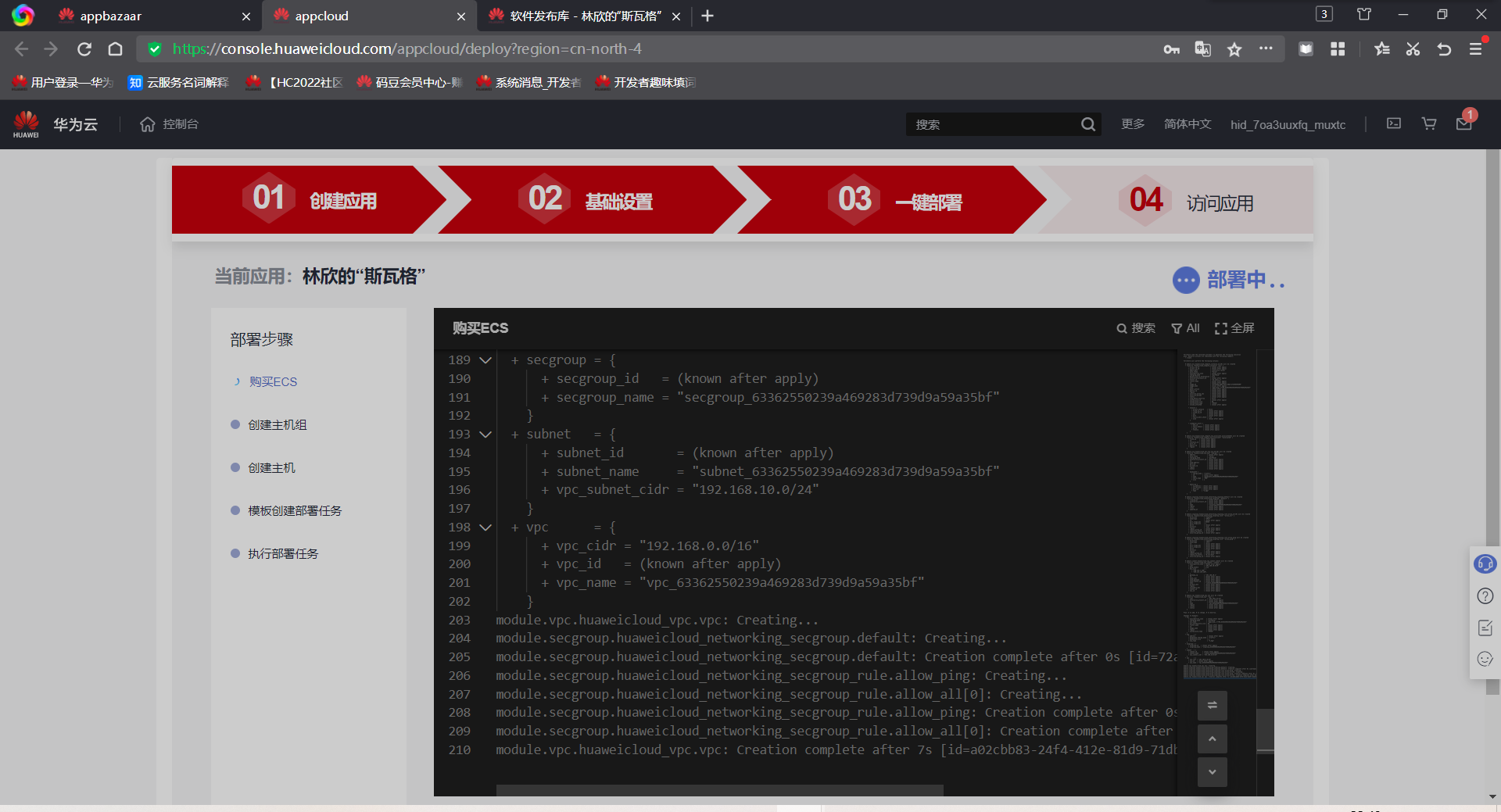Click the saved password key icon
1501x812 pixels.
click(x=1171, y=49)
